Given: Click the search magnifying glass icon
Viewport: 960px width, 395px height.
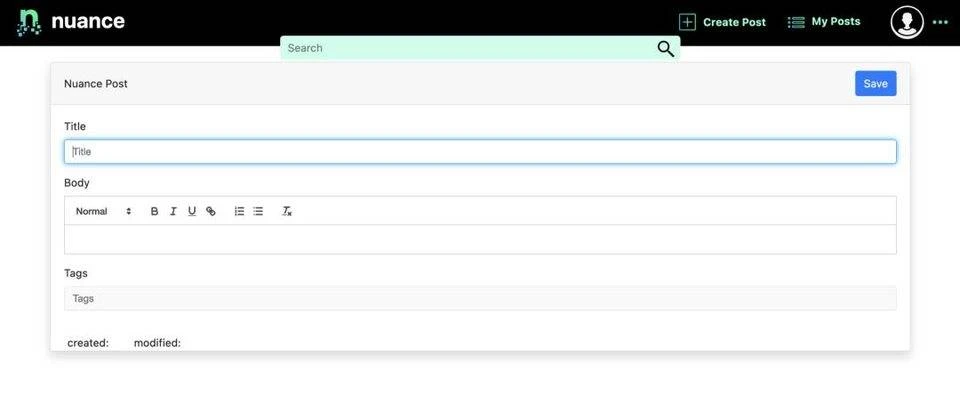Looking at the screenshot, I should tap(666, 49).
